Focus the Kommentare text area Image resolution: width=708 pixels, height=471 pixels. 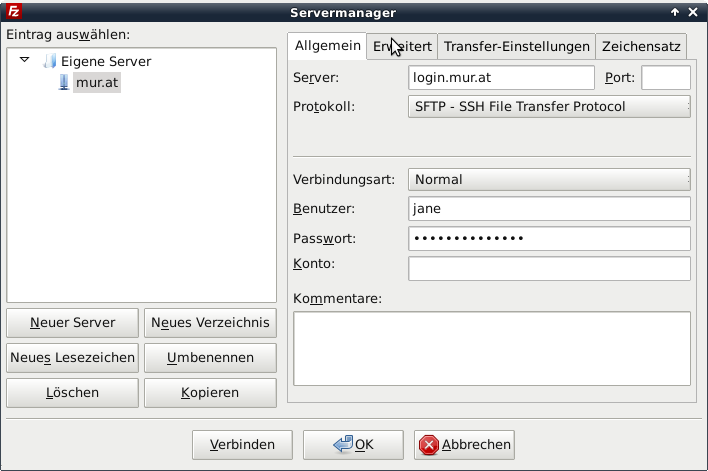click(x=491, y=348)
